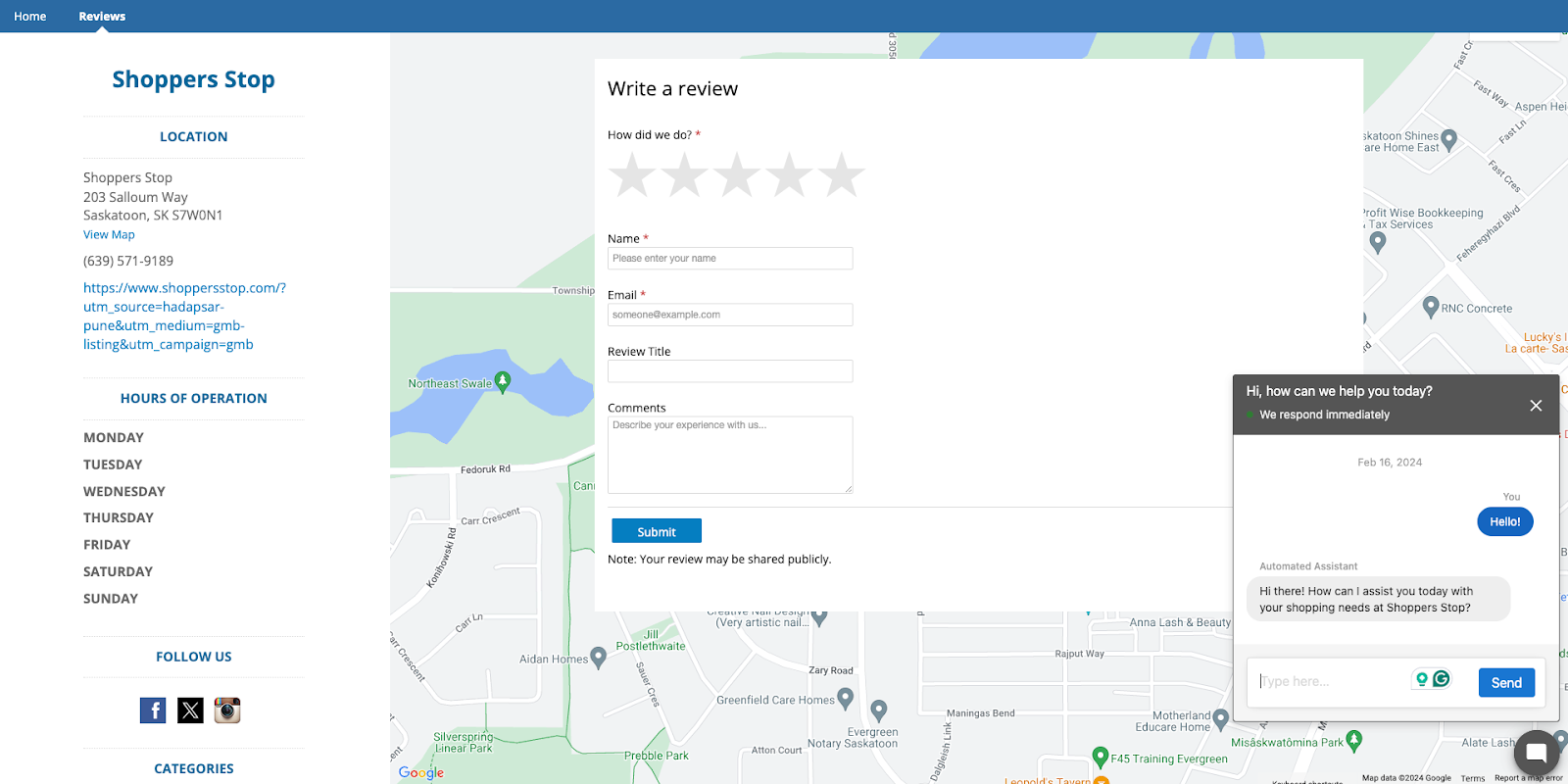1568x784 pixels.
Task: Click the 'Hello!' chat message bubble
Action: 1505,522
